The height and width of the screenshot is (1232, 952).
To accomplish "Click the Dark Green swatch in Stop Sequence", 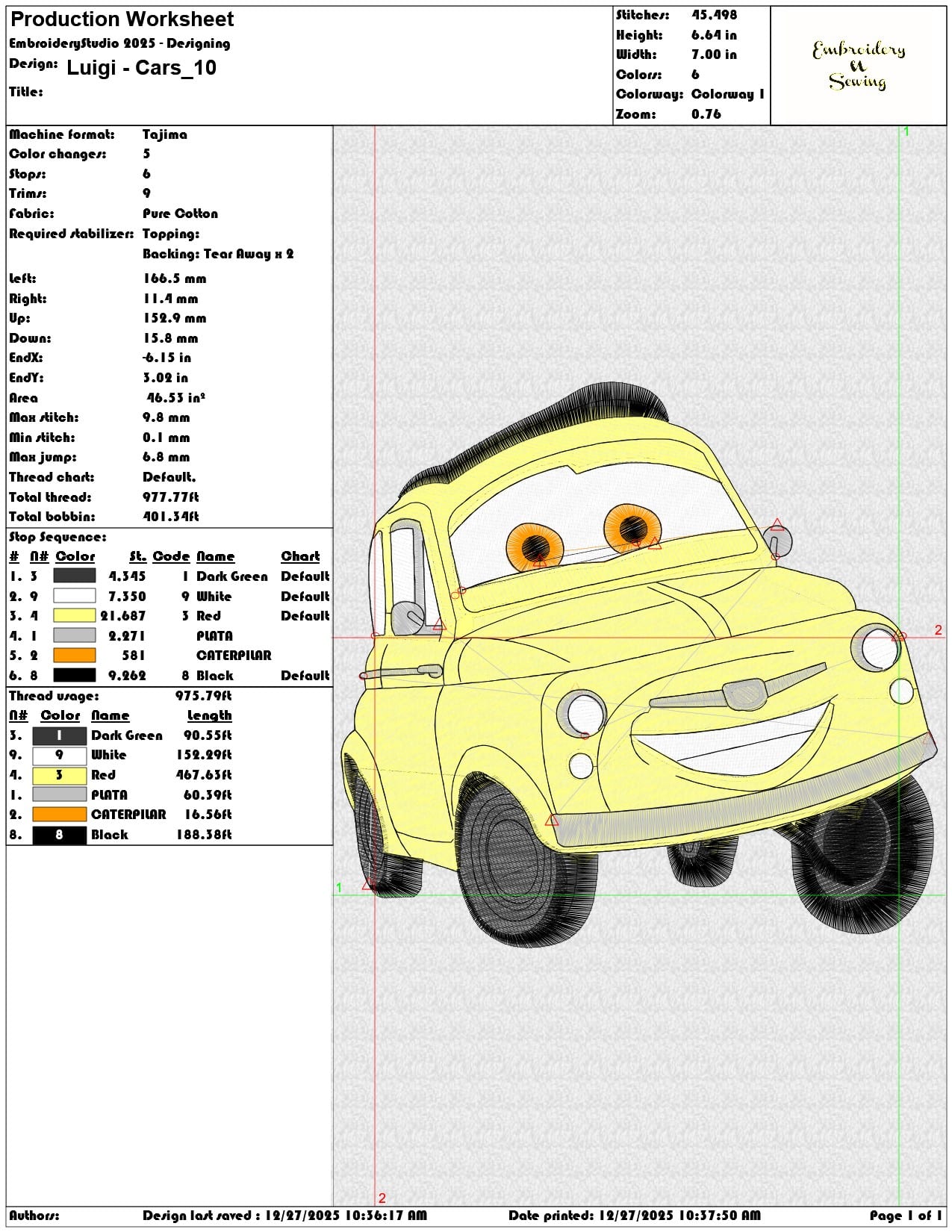I will (x=74, y=576).
